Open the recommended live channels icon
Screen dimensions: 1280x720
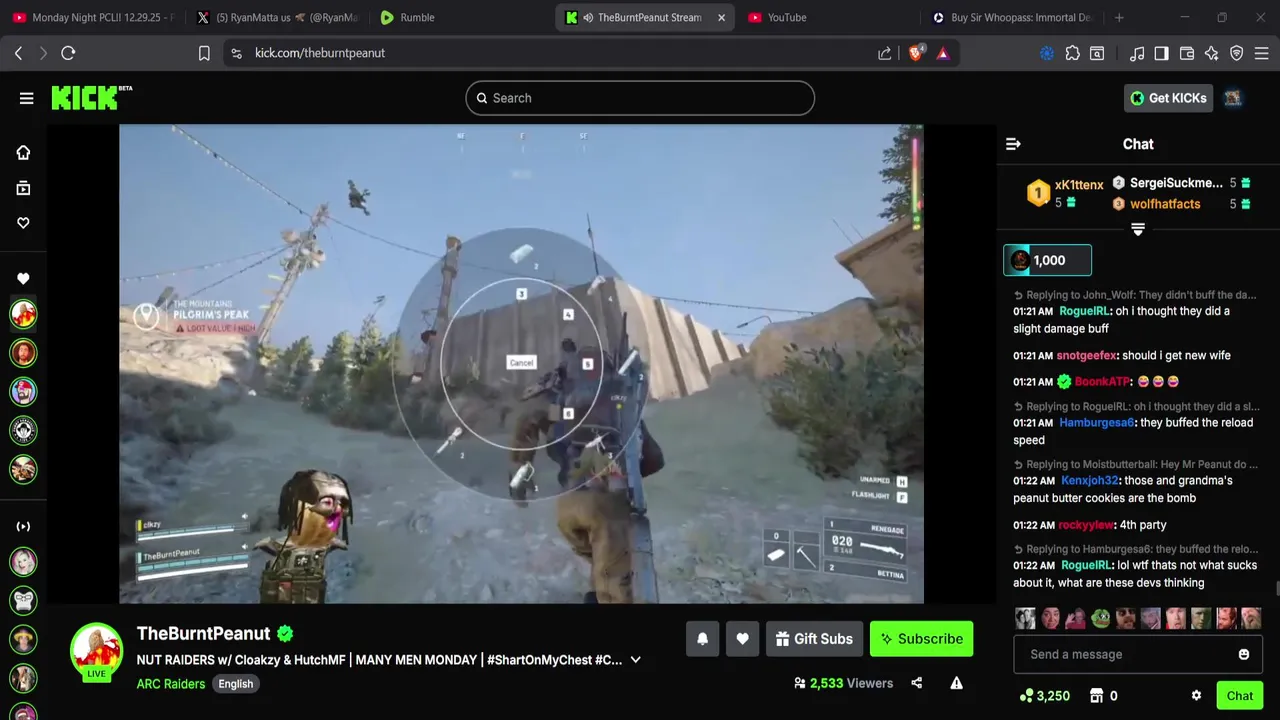pyautogui.click(x=23, y=526)
